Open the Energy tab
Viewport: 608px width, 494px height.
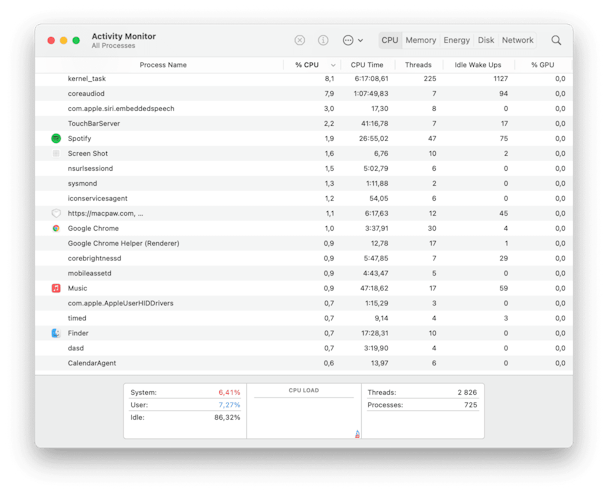pyautogui.click(x=456, y=40)
